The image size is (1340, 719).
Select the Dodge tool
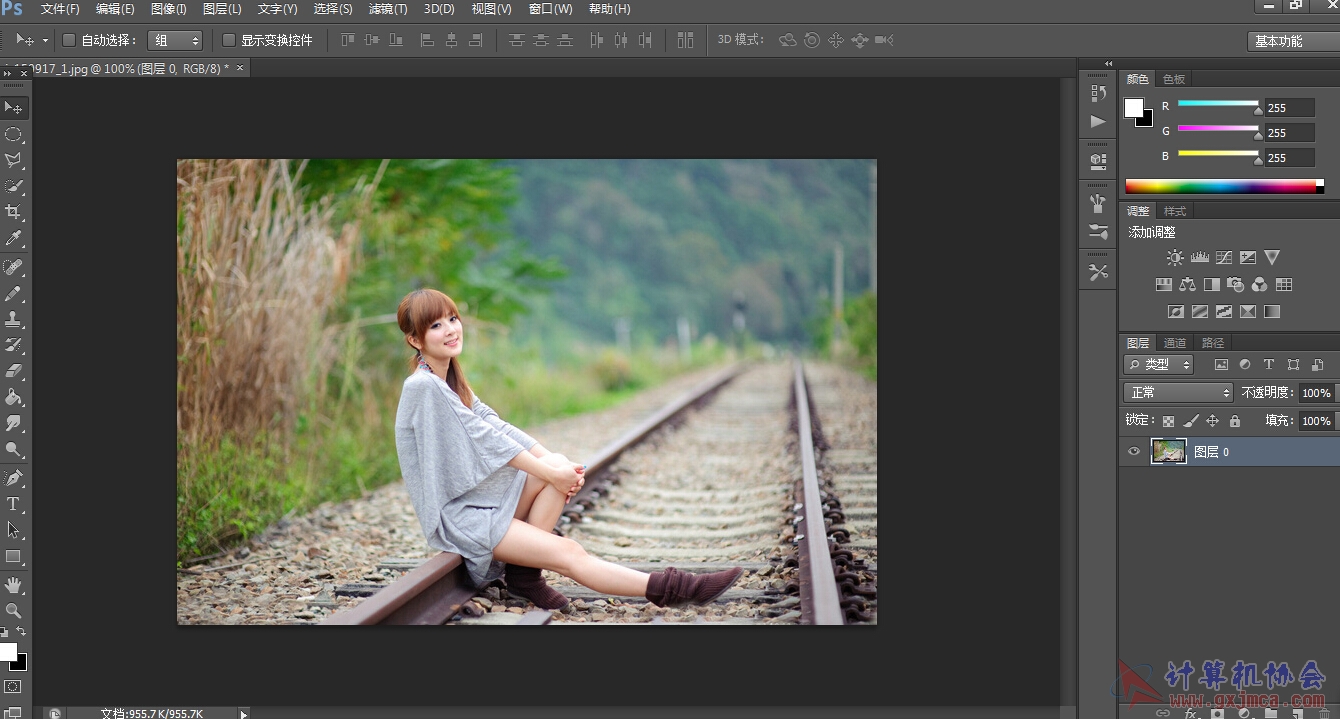pos(14,449)
